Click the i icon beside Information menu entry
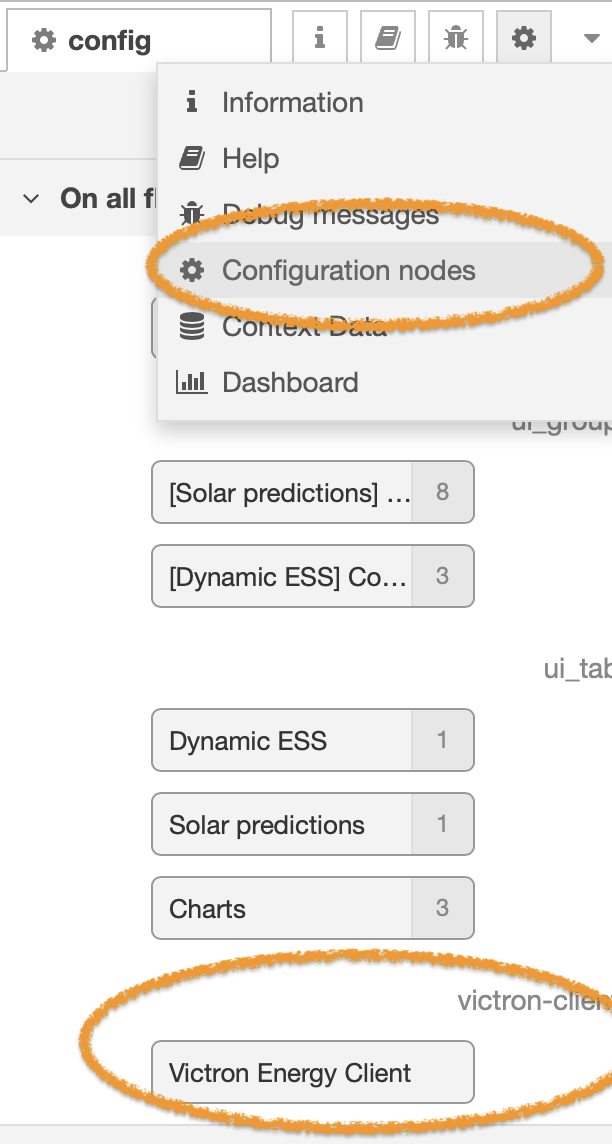612x1144 pixels. pos(192,102)
